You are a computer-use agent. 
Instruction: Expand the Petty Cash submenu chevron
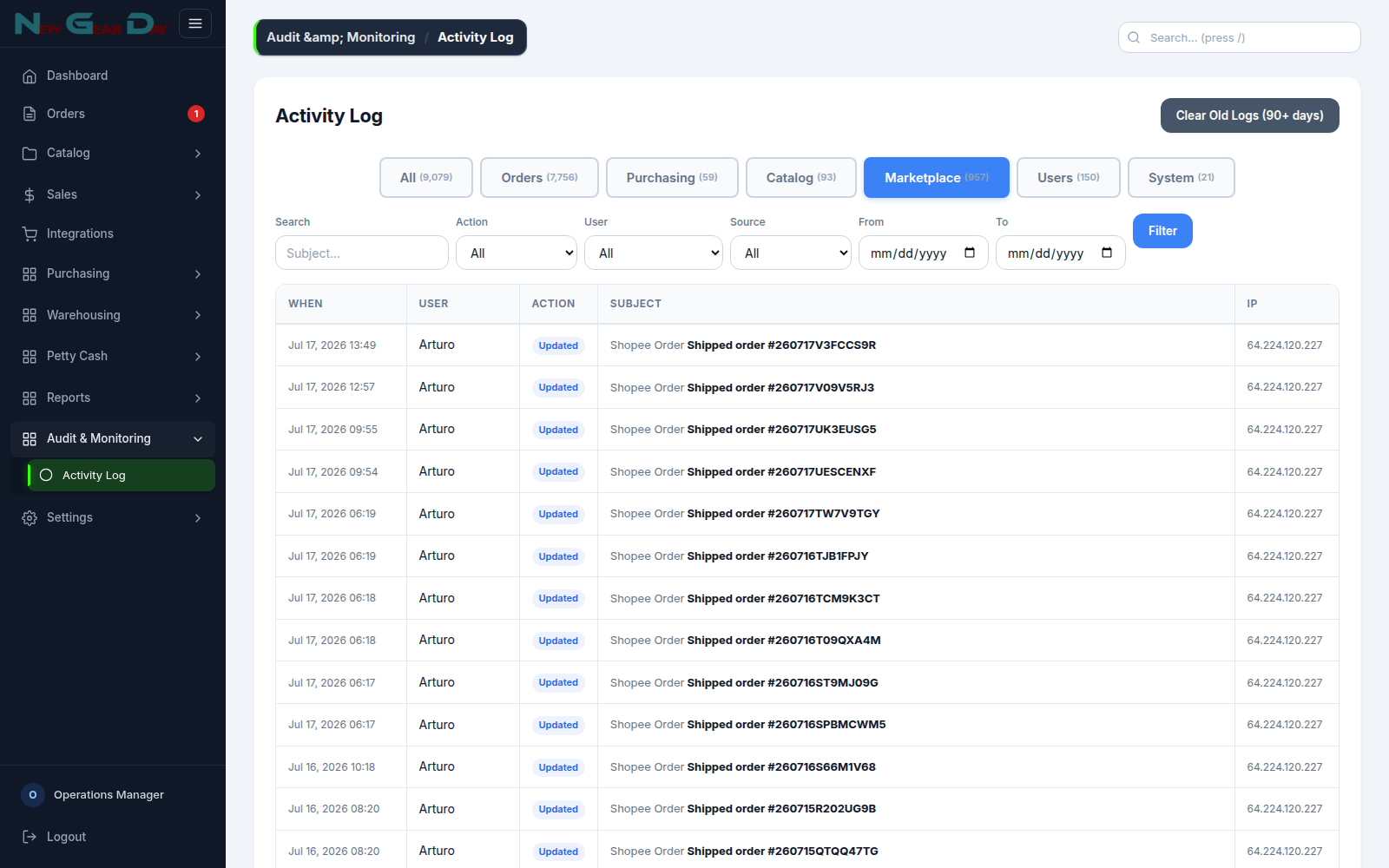click(198, 357)
